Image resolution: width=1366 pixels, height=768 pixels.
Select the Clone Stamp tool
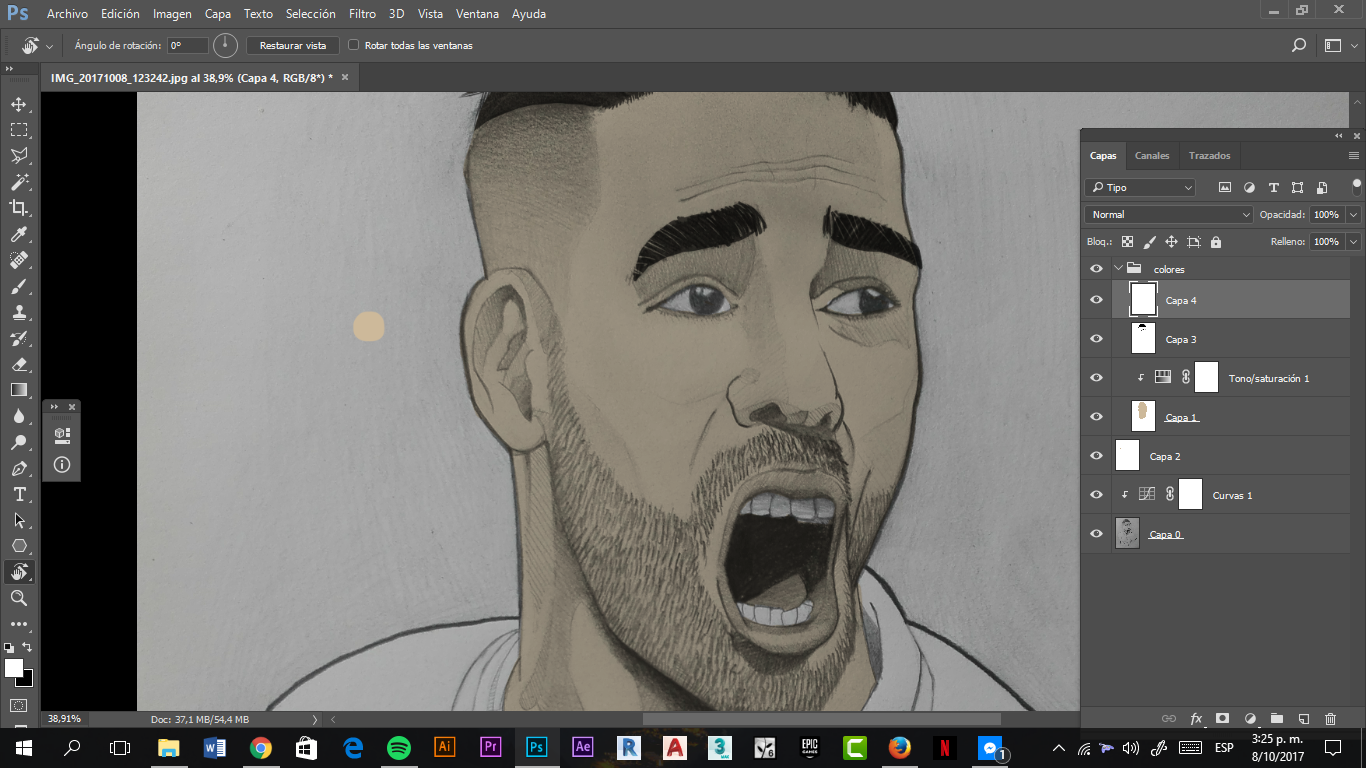(x=19, y=312)
